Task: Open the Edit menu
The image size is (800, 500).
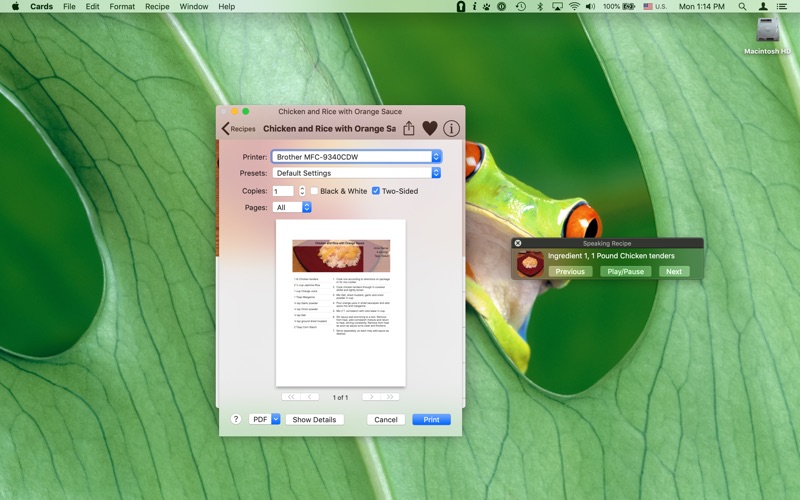Action: (92, 6)
